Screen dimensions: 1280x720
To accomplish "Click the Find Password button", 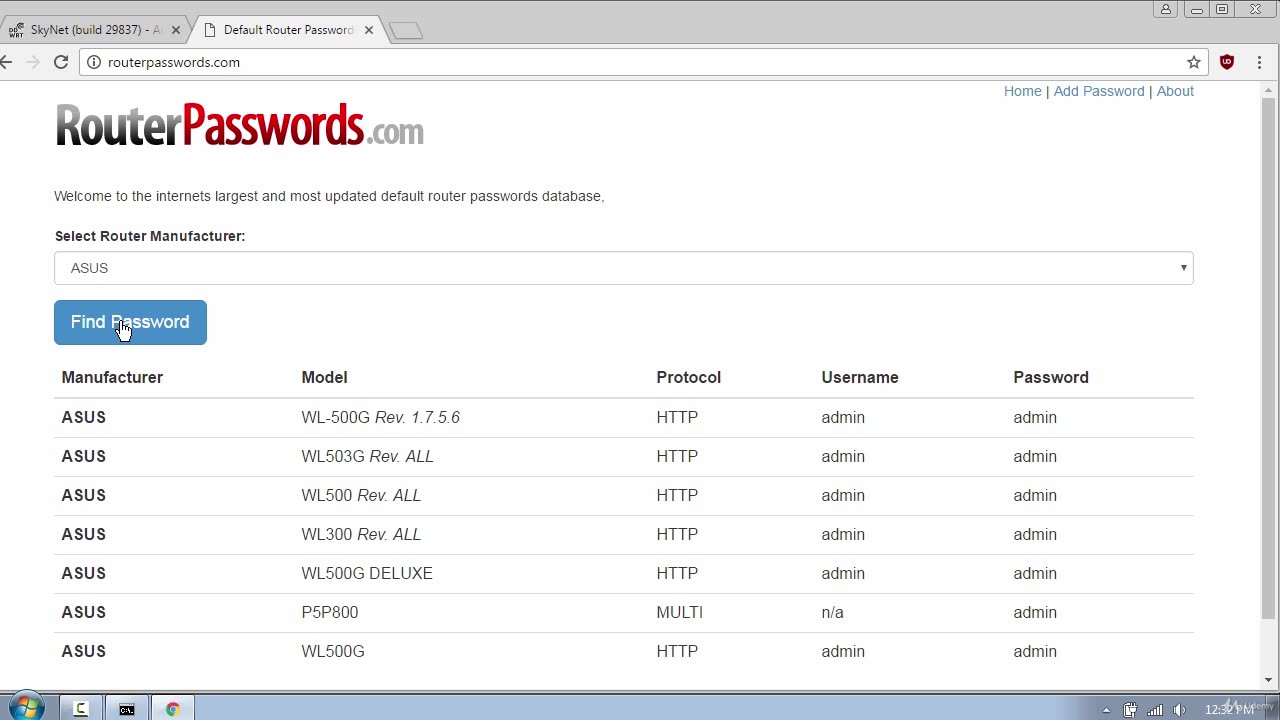I will (x=130, y=322).
